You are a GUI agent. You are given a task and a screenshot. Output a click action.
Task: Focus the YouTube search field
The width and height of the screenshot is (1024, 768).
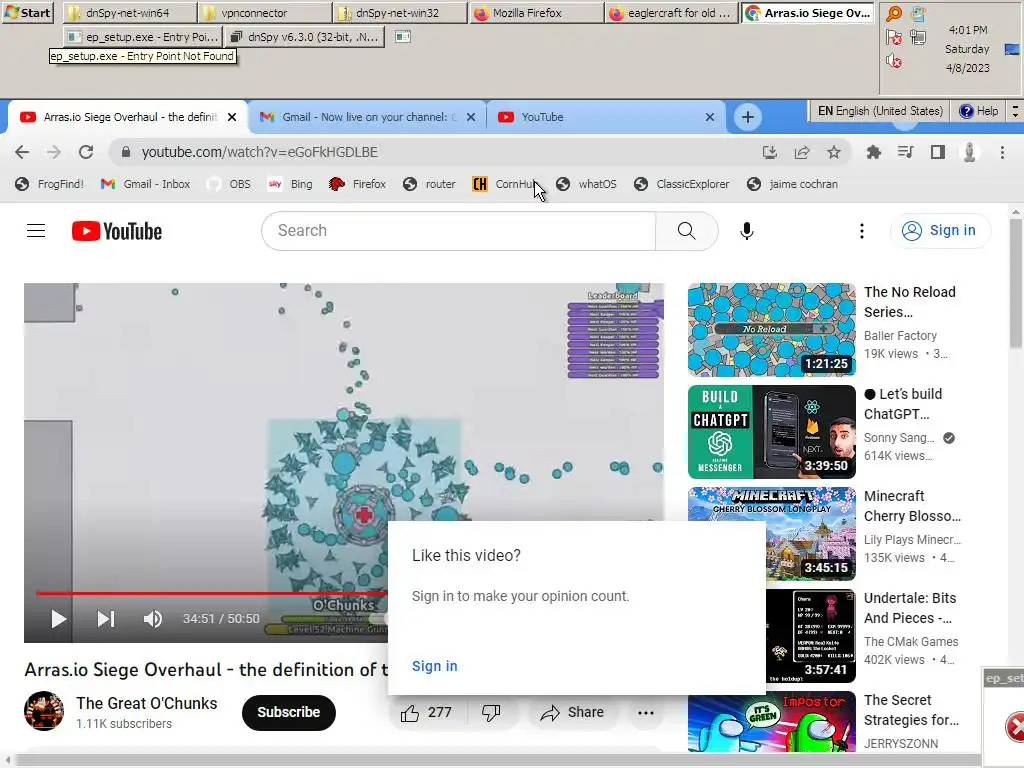tap(458, 231)
